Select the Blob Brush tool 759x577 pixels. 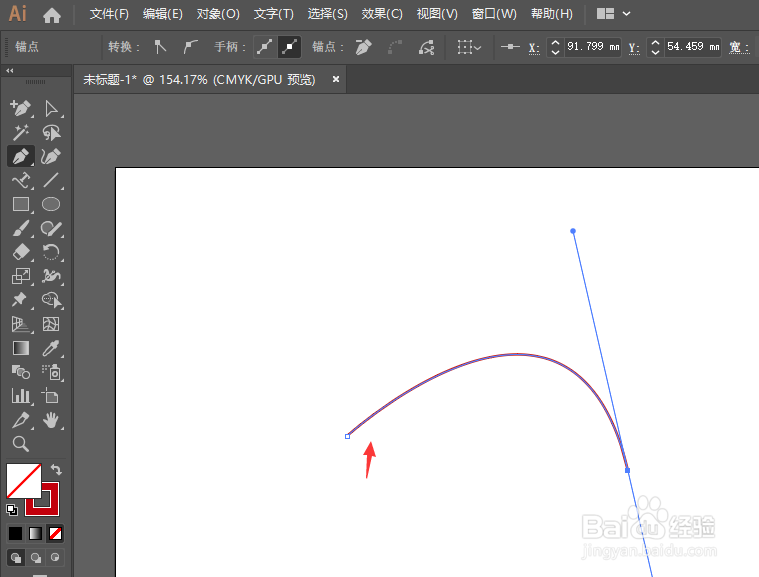point(51,228)
